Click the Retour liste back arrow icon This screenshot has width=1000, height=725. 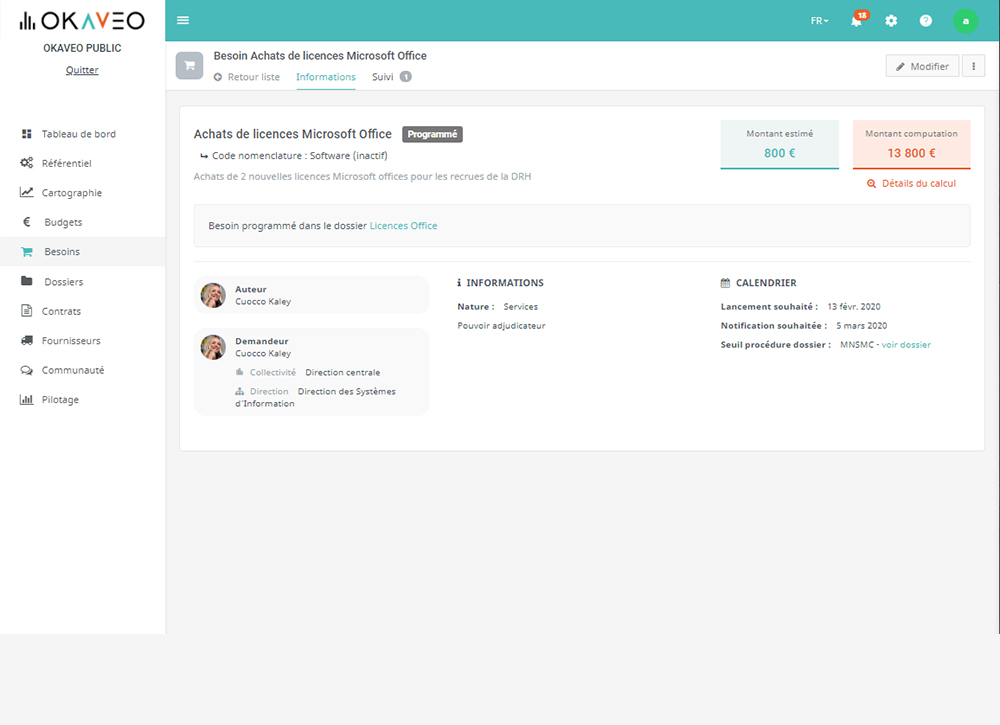coord(217,77)
